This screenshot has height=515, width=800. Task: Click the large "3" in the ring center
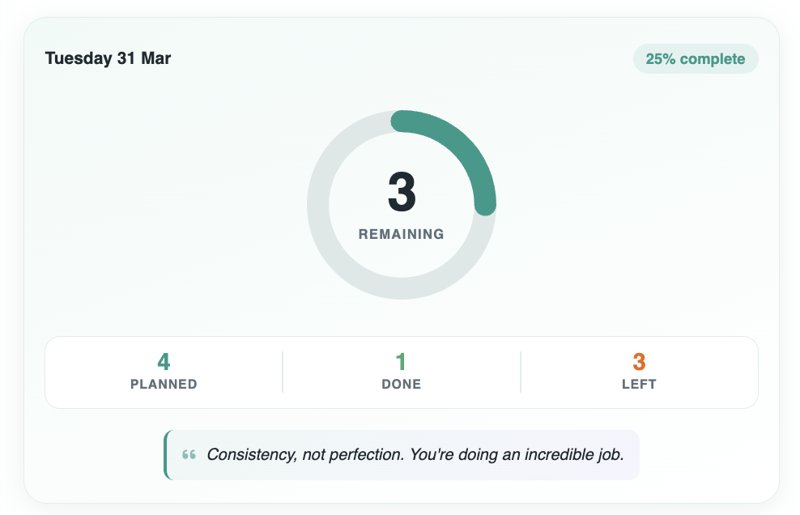coord(401,193)
